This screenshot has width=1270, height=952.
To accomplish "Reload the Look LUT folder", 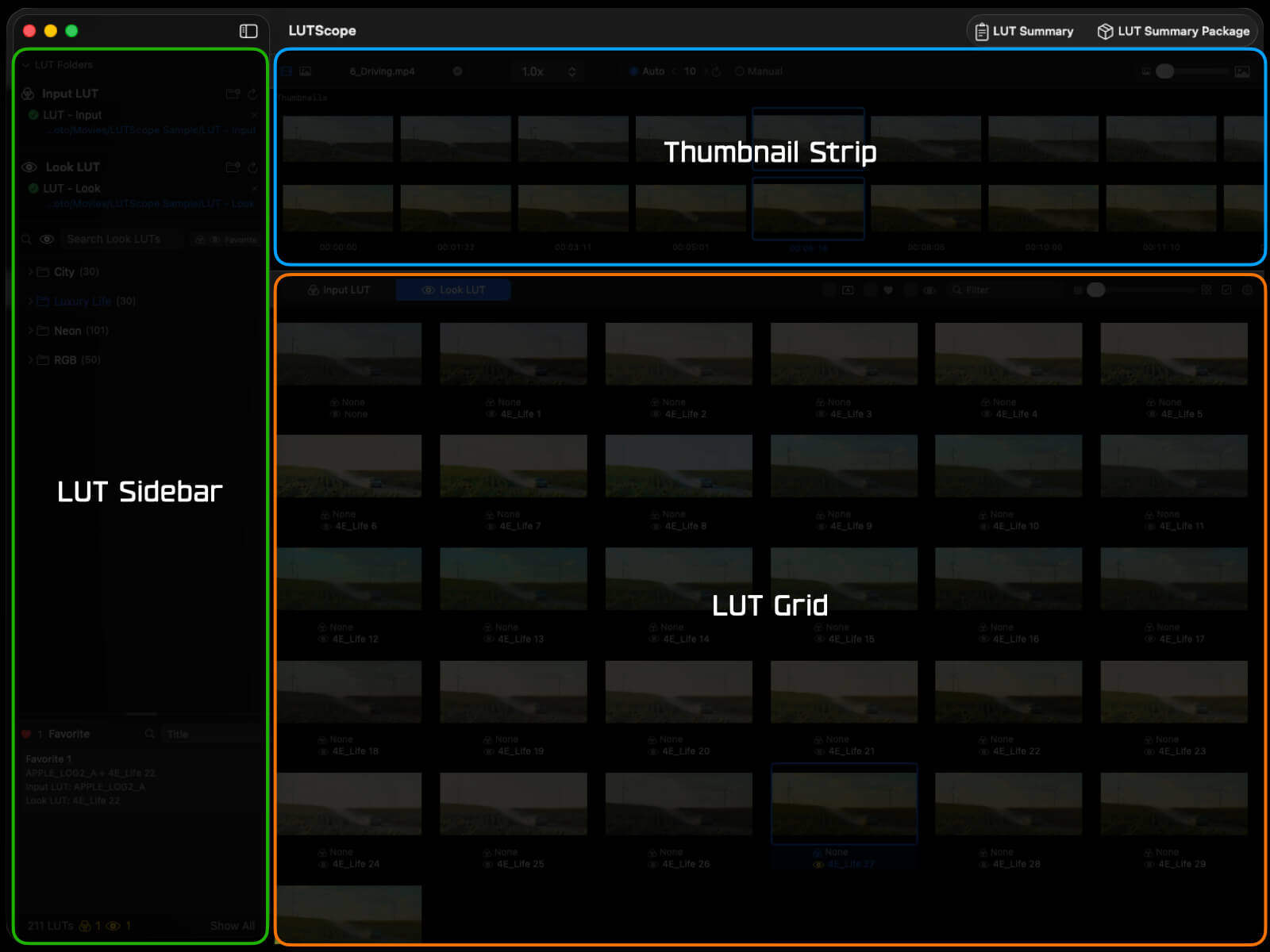I will [252, 167].
